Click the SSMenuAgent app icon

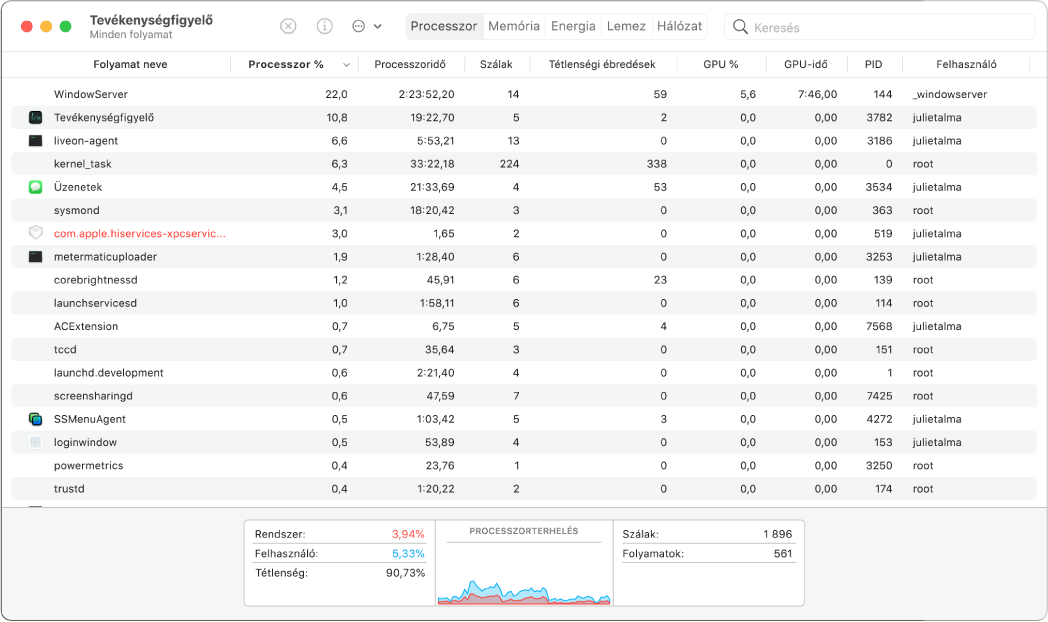pos(35,419)
